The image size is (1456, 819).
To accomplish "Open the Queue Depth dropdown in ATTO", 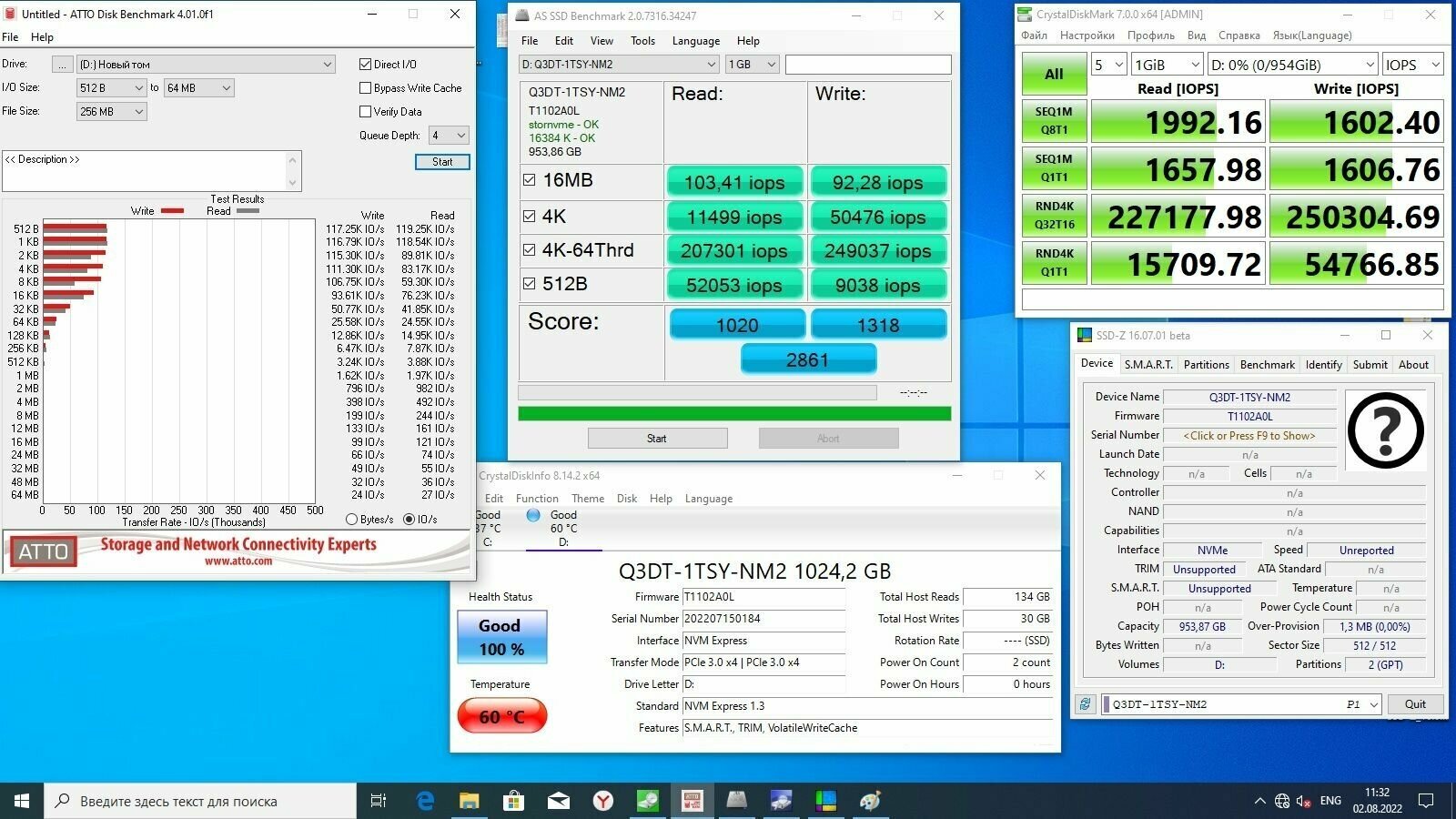I will 449,136.
